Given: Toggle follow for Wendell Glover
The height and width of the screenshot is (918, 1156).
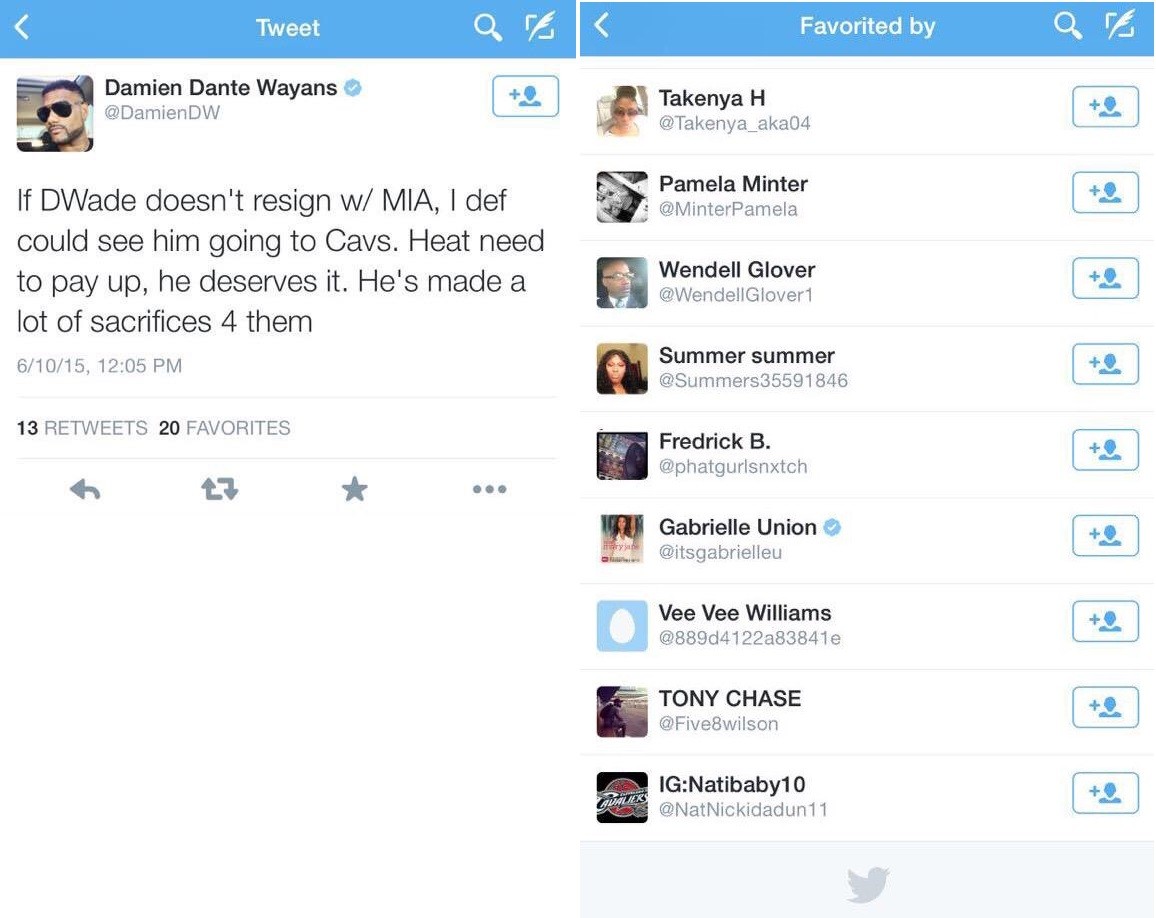Looking at the screenshot, I should [x=1105, y=278].
